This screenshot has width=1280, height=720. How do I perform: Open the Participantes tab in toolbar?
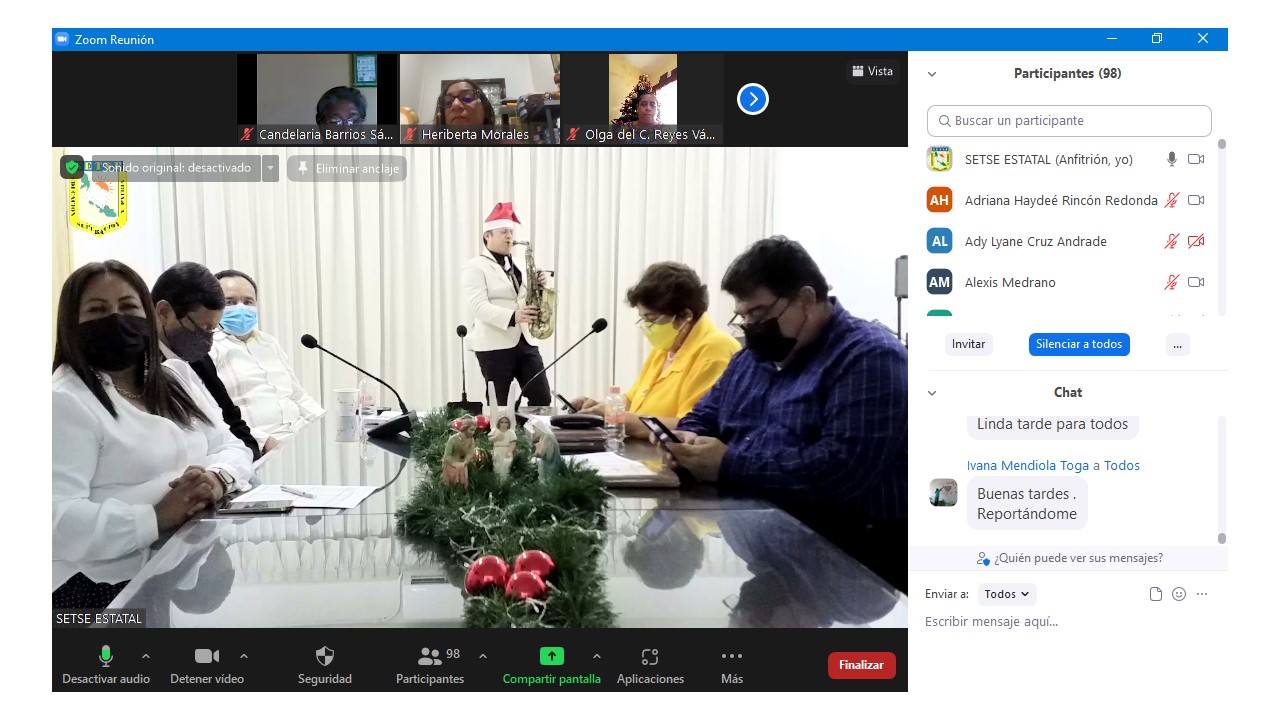430,657
